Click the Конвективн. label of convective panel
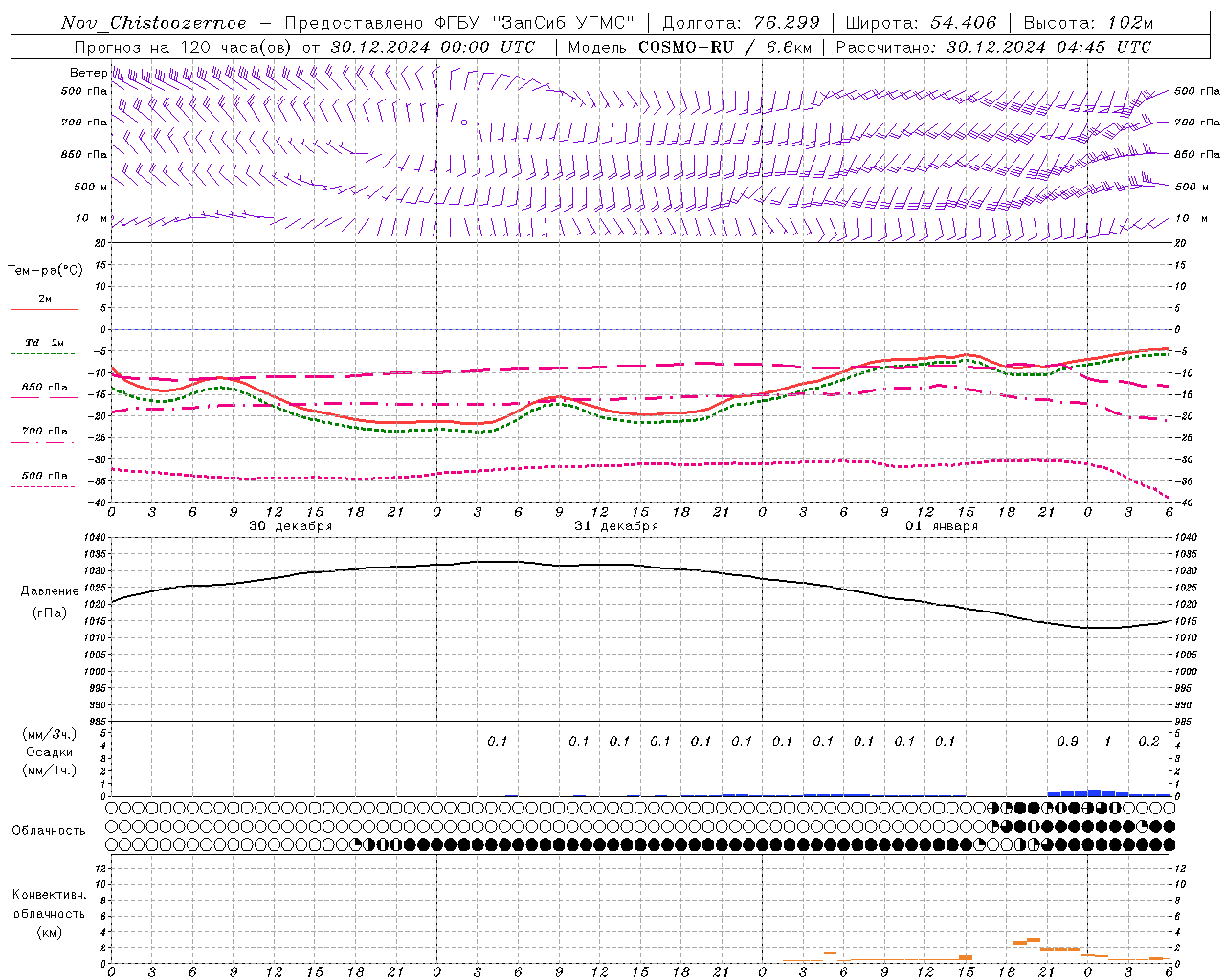 [50, 895]
